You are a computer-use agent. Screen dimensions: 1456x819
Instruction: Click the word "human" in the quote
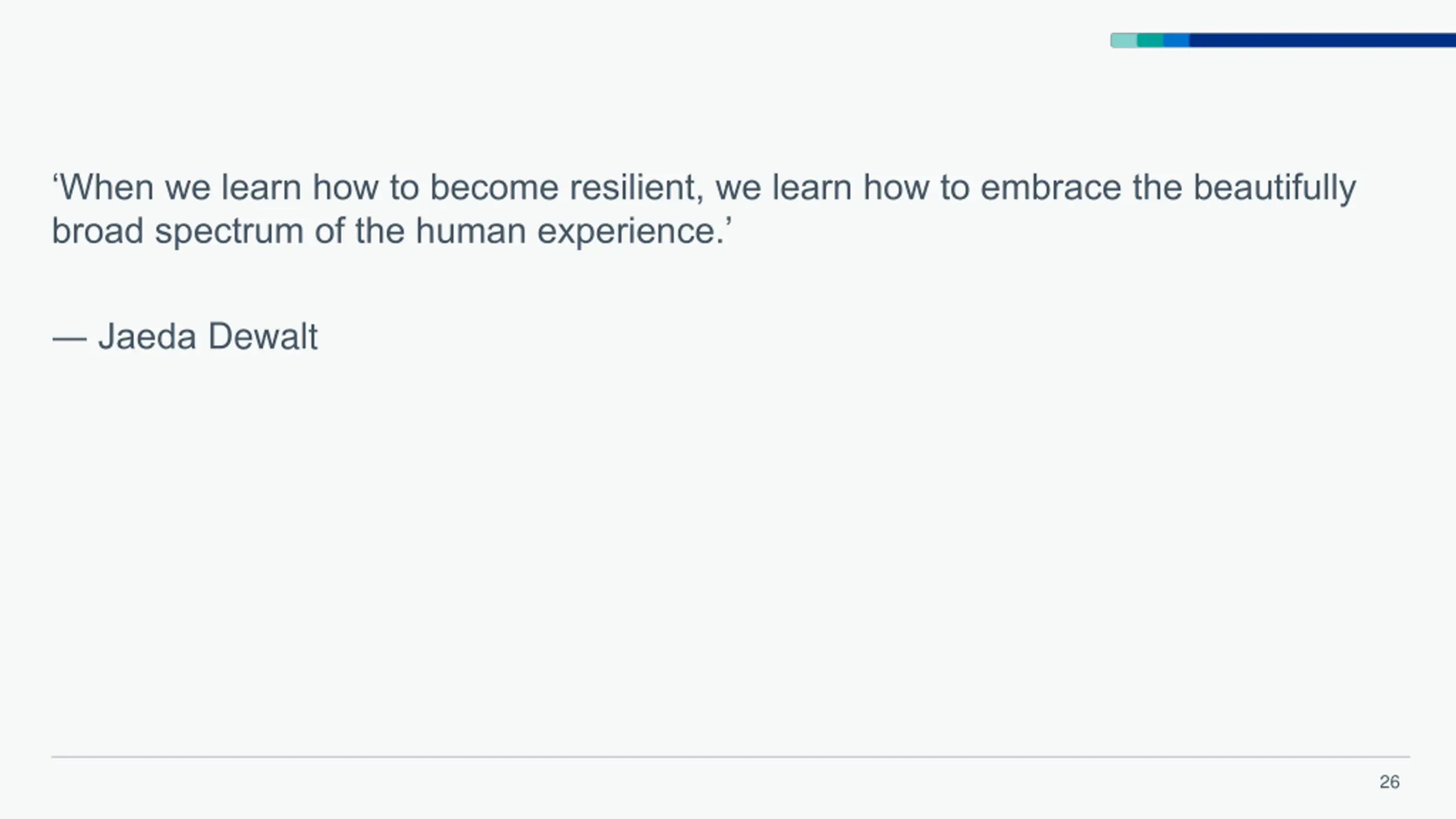pos(471,231)
